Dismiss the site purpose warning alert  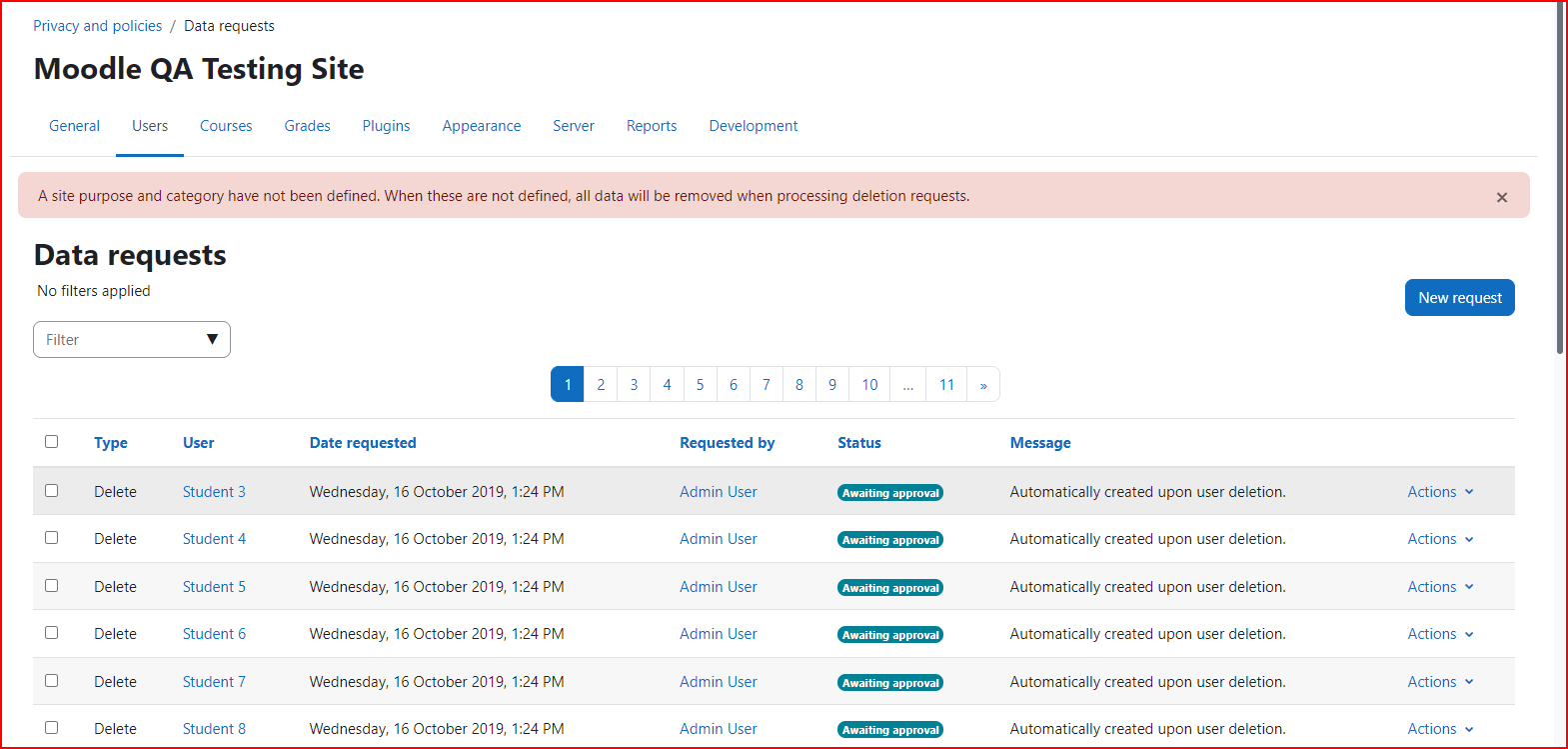pyautogui.click(x=1501, y=197)
